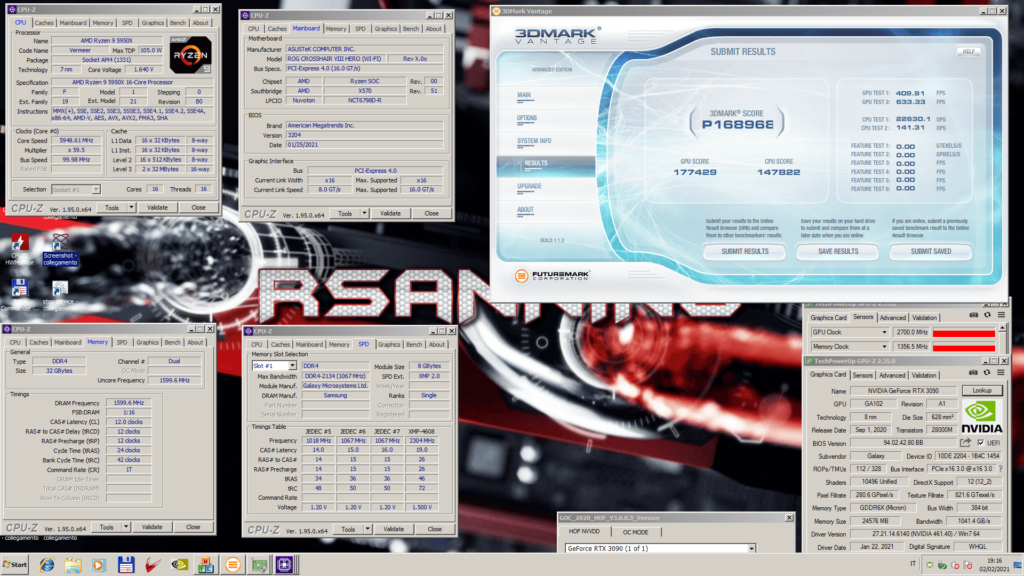This screenshot has width=1024, height=576.
Task: Switch to the purple CPU-Z taskbar button
Action: (x=284, y=565)
